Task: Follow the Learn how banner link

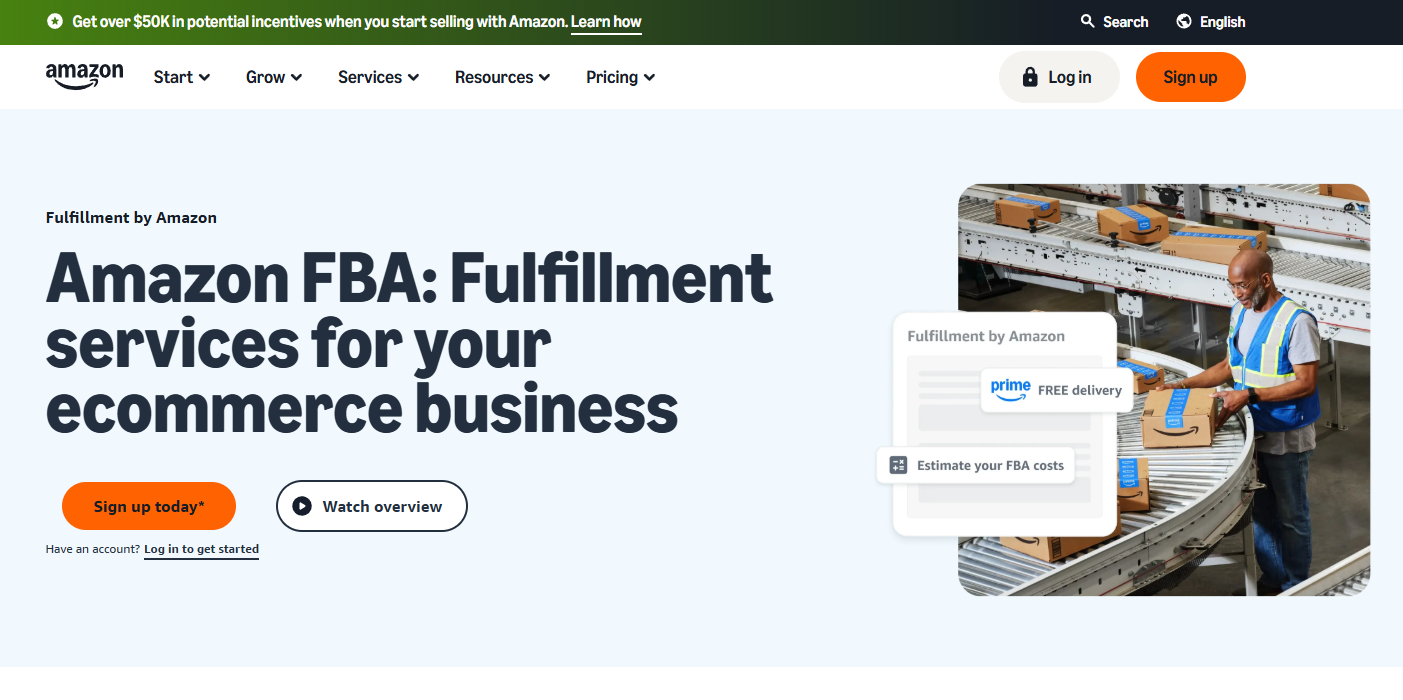Action: pyautogui.click(x=606, y=21)
